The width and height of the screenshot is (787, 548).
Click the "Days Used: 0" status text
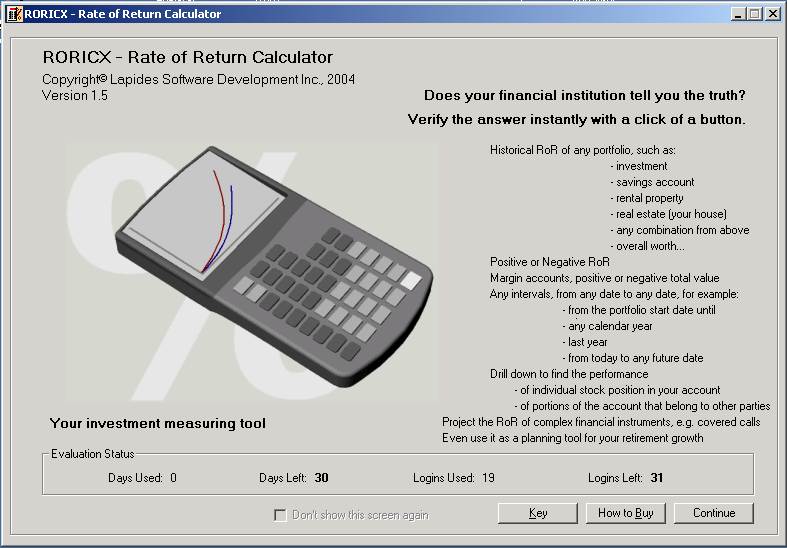point(143,478)
